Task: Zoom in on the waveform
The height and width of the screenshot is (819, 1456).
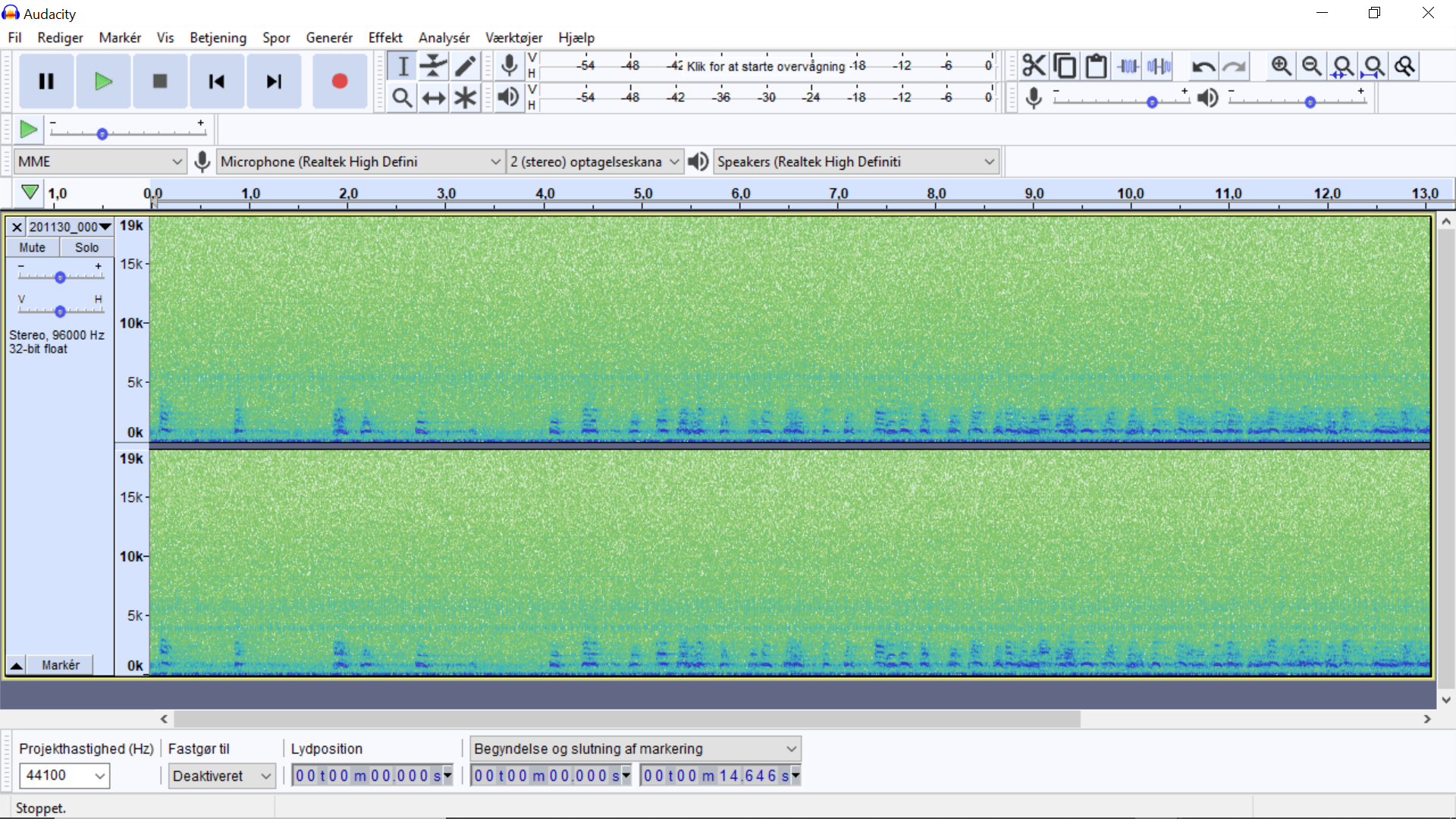Action: coord(1282,66)
